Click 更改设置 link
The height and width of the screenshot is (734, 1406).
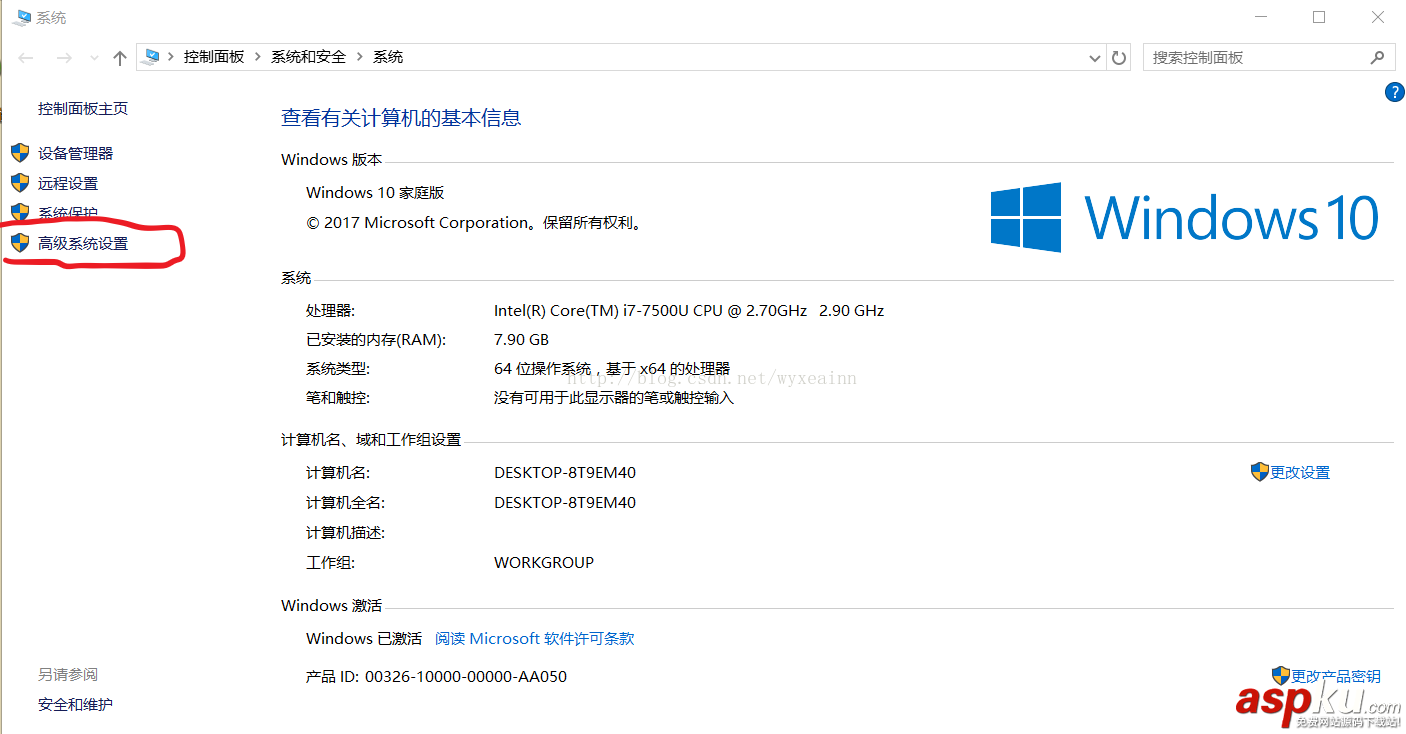(1300, 472)
